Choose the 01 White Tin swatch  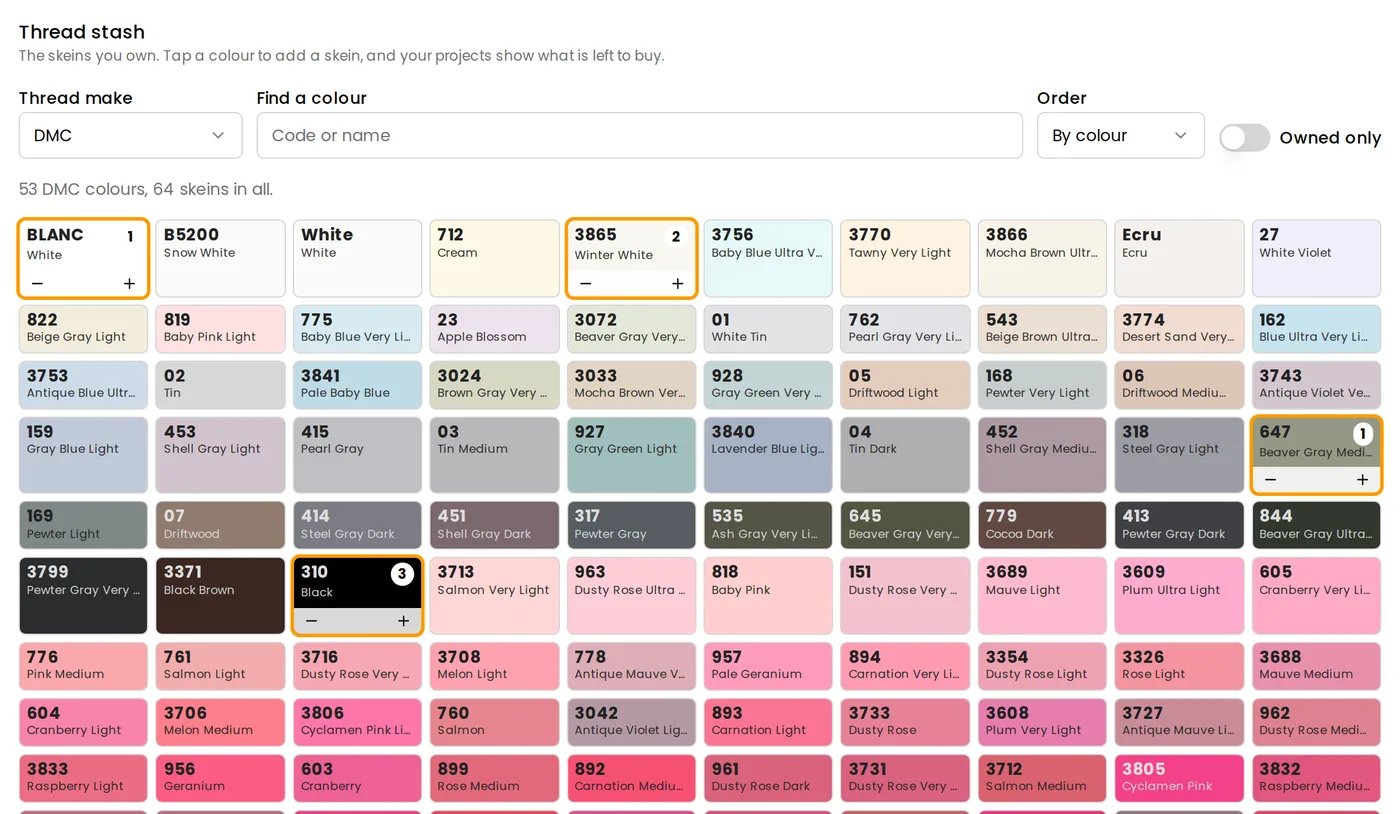pos(768,329)
